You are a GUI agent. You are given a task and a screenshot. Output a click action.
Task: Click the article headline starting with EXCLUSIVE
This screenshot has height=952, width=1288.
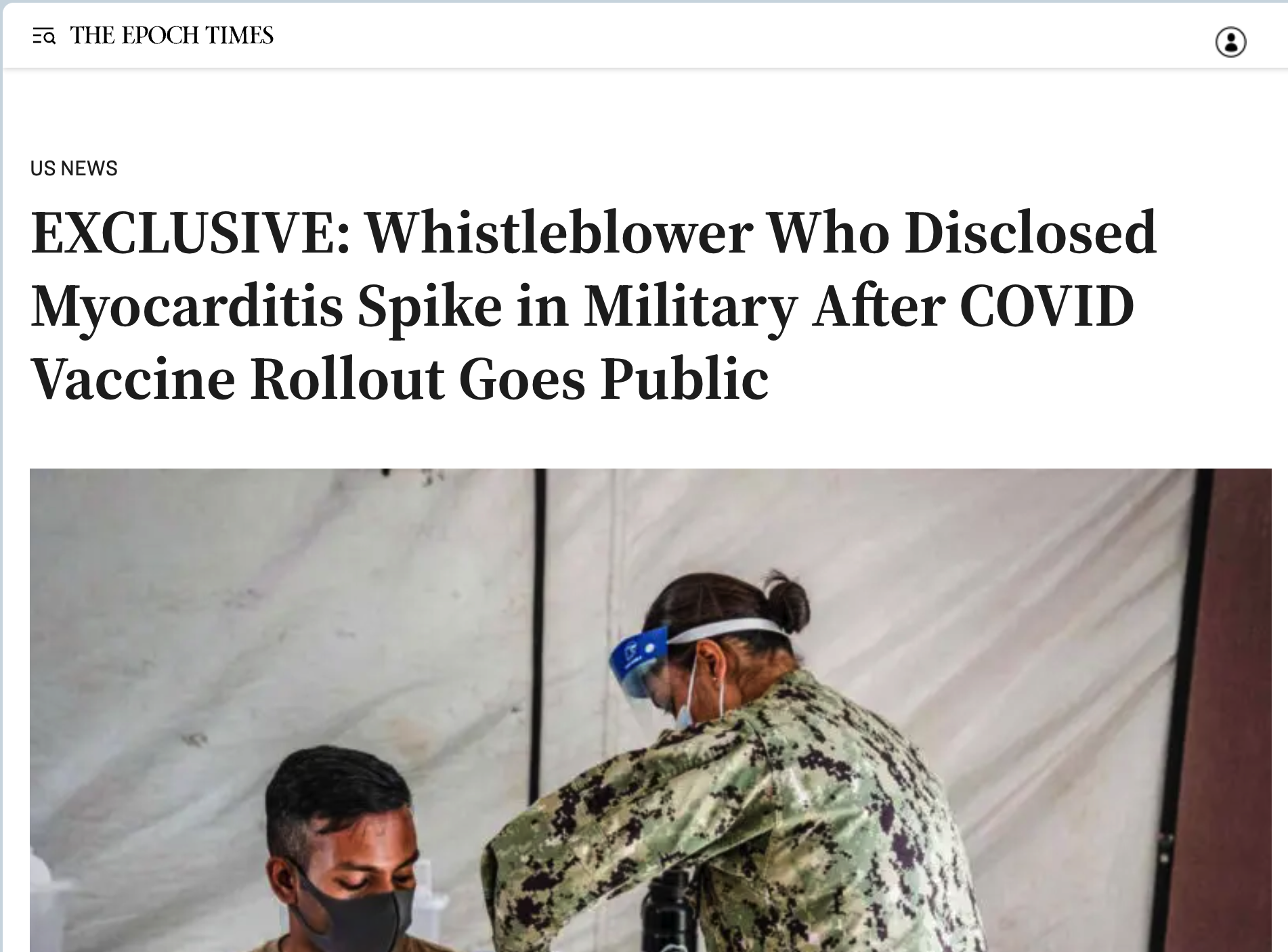[x=593, y=305]
